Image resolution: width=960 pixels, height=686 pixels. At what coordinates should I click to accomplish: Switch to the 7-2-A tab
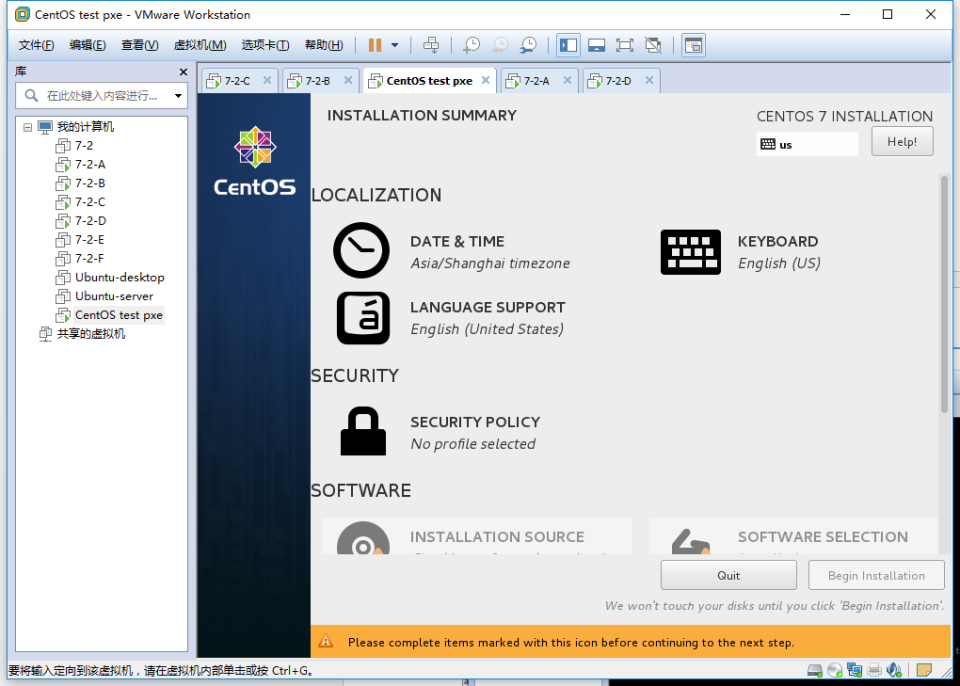click(x=536, y=81)
